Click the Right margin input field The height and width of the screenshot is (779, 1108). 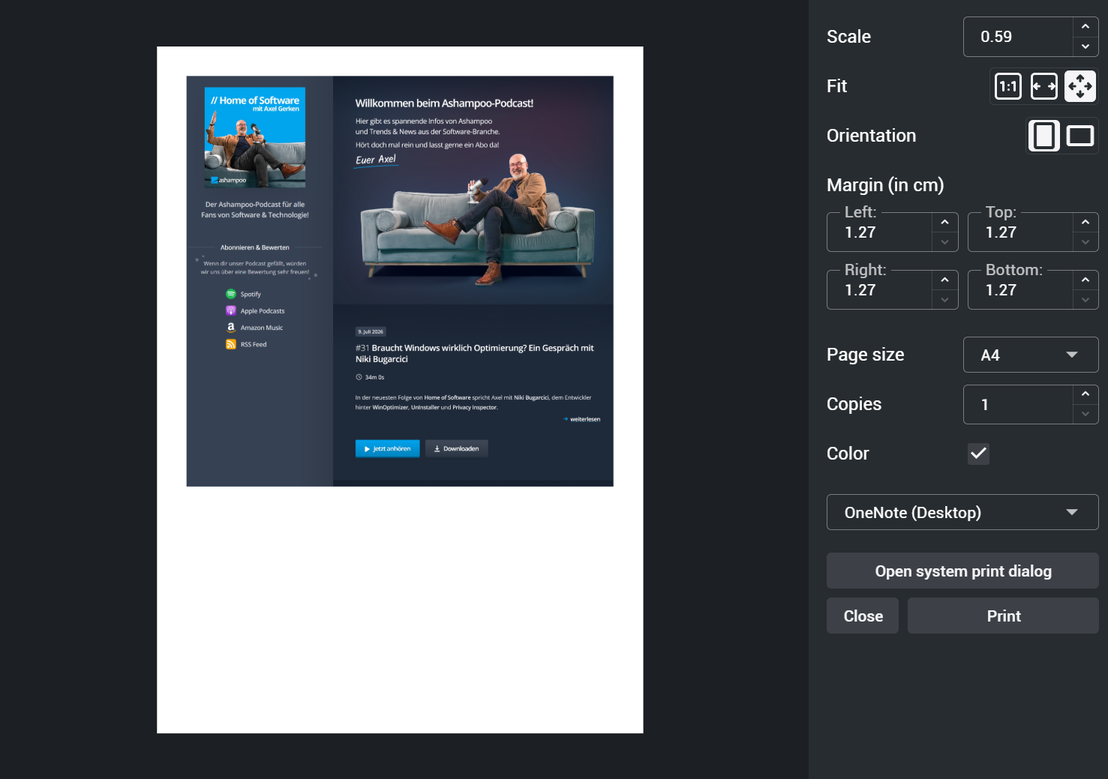[880, 291]
